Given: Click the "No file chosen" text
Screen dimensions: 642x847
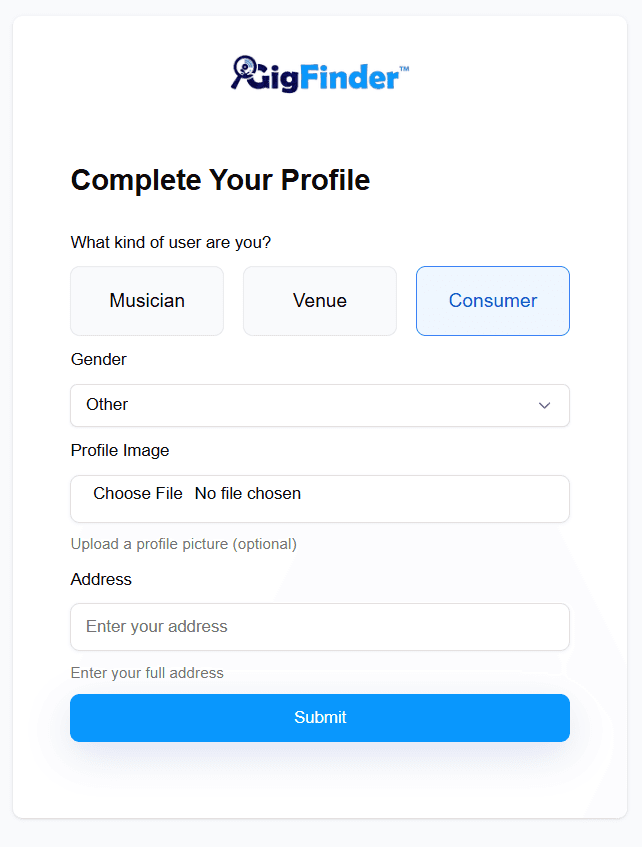Looking at the screenshot, I should (x=248, y=493).
